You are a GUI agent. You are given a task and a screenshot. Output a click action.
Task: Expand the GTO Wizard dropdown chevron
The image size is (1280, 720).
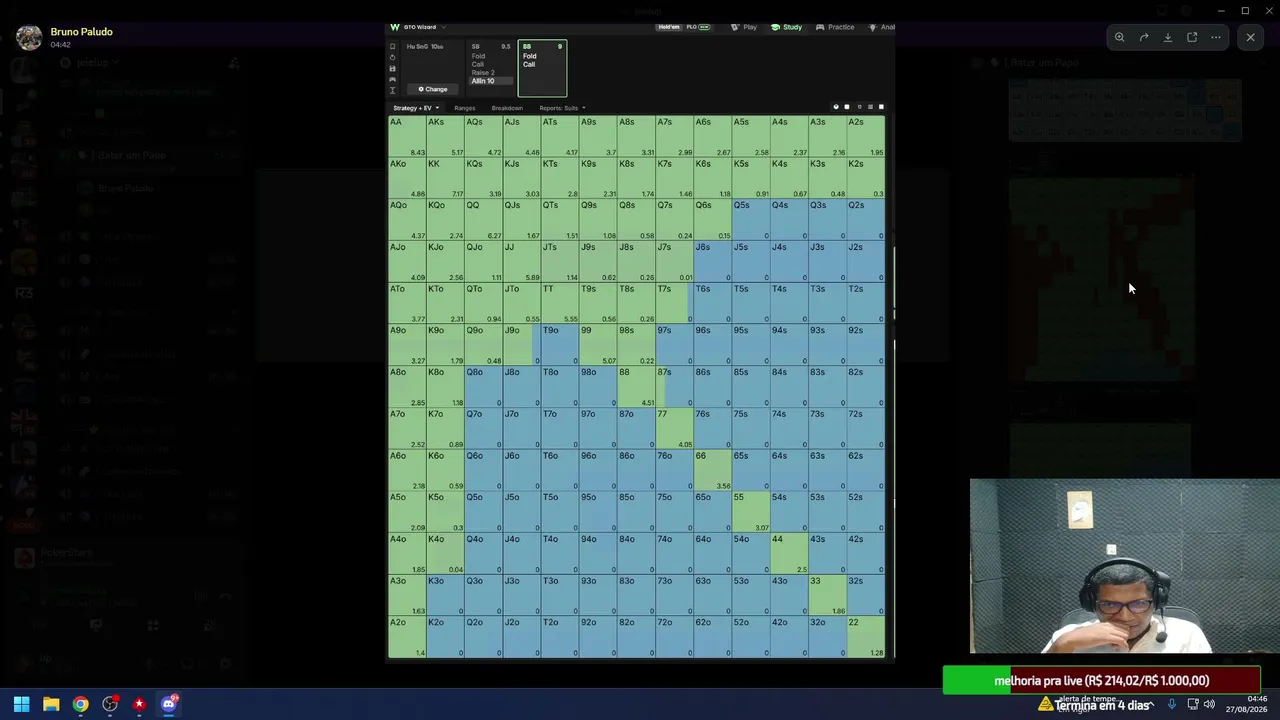pos(443,27)
